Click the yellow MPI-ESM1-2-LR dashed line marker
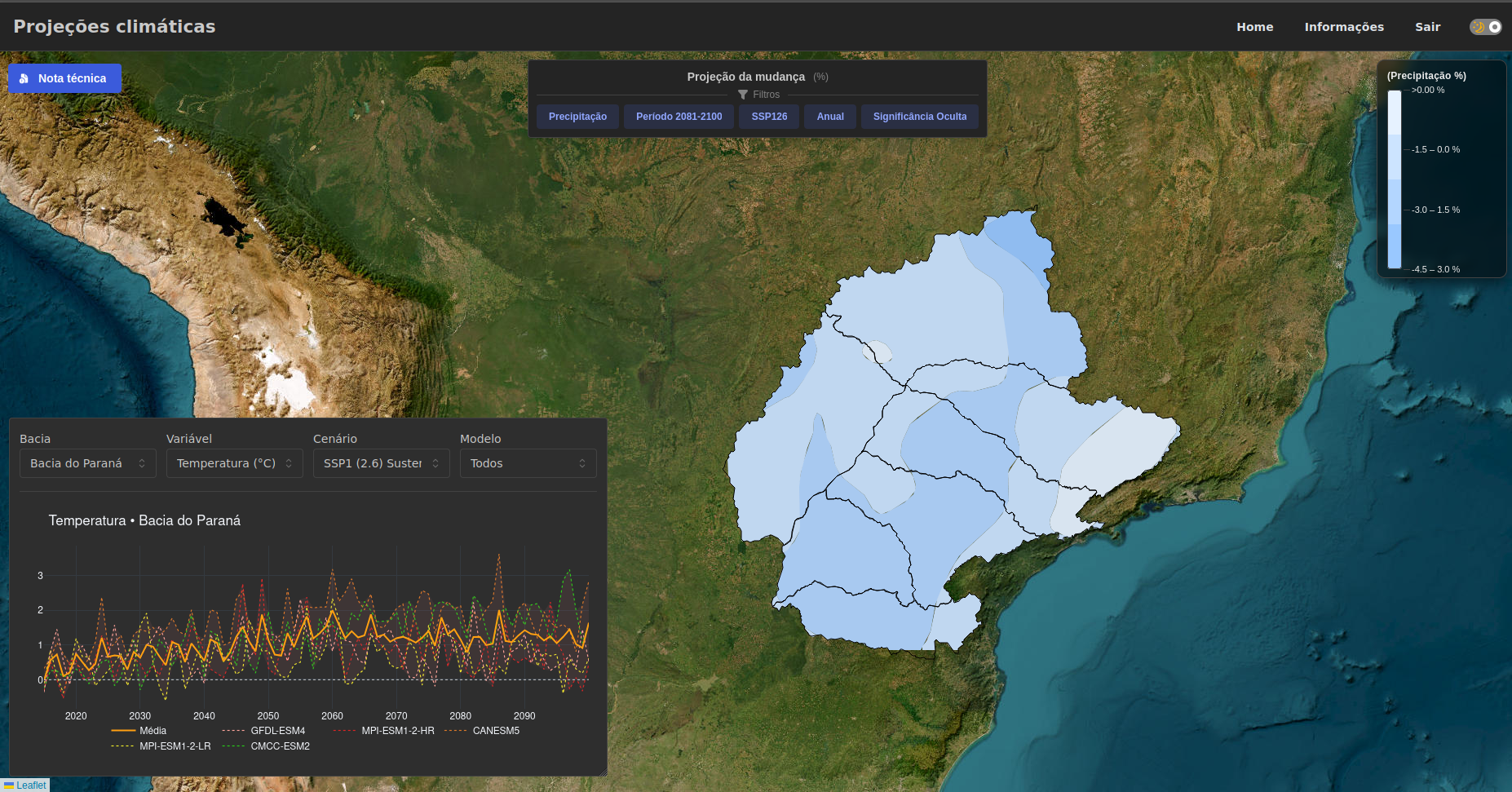The width and height of the screenshot is (1512, 792). tap(123, 746)
